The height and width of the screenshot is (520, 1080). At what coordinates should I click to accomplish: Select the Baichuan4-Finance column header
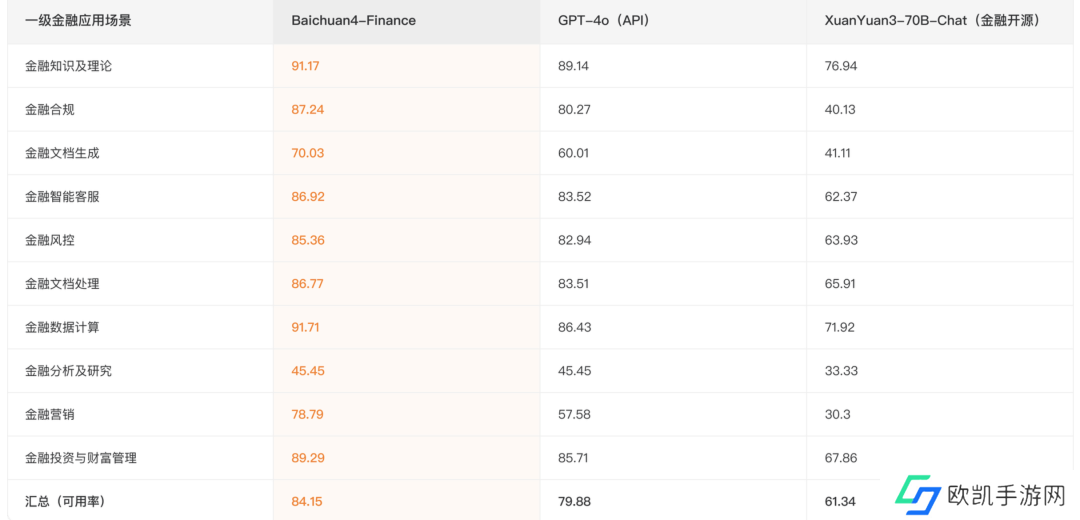pyautogui.click(x=353, y=20)
